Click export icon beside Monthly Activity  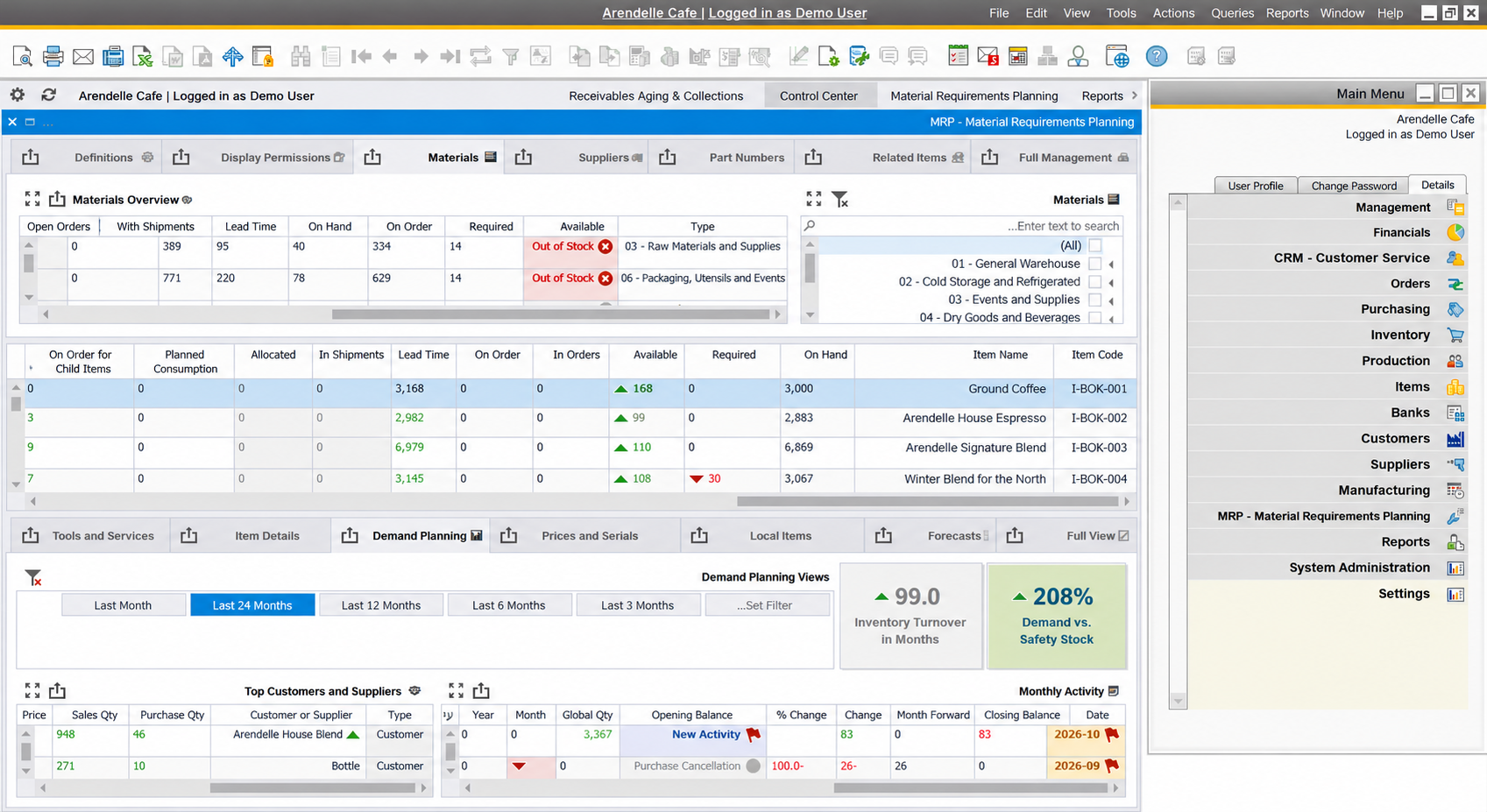point(481,690)
